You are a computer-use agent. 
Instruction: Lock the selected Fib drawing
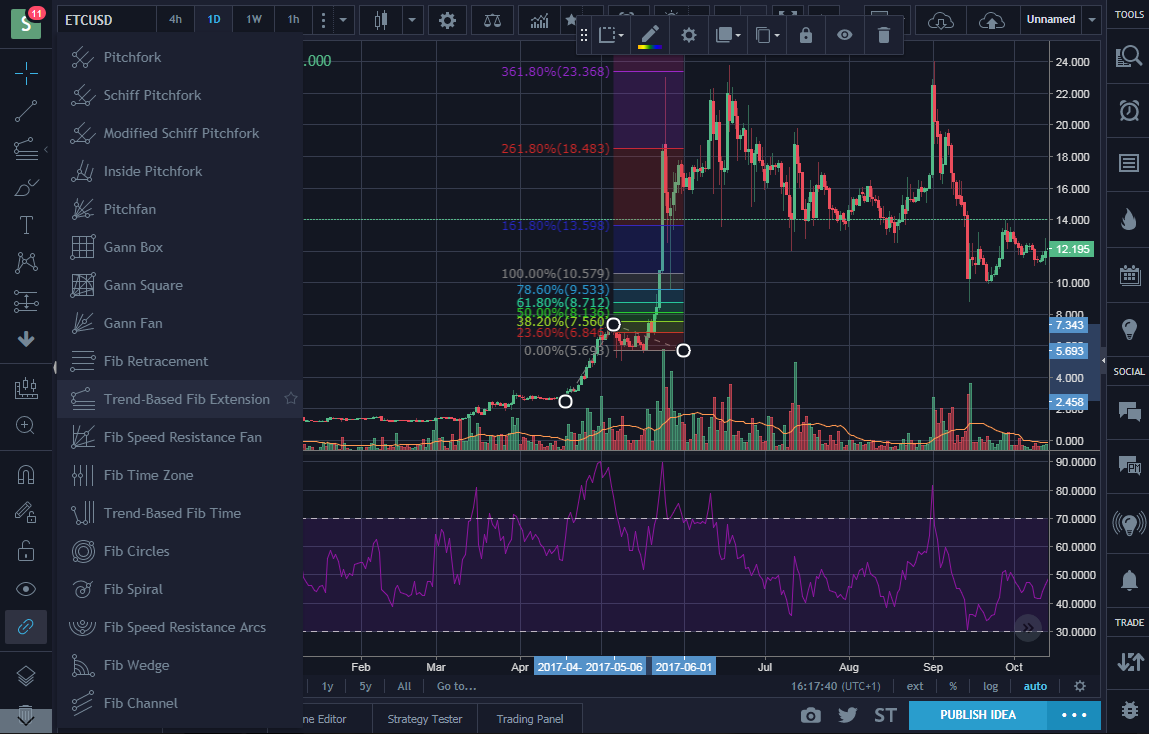(x=805, y=35)
